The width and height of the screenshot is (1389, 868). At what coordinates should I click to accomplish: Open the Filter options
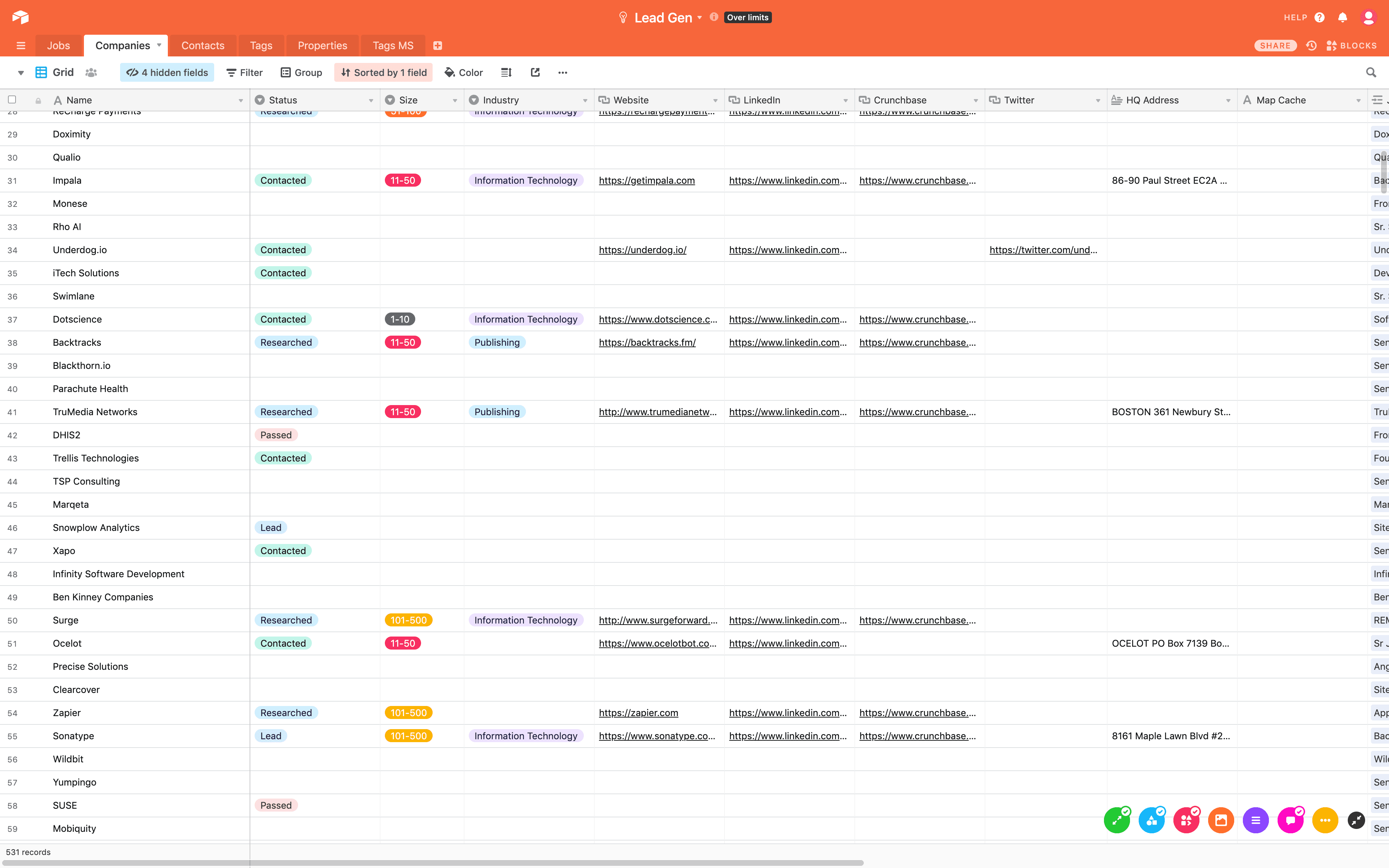point(245,72)
